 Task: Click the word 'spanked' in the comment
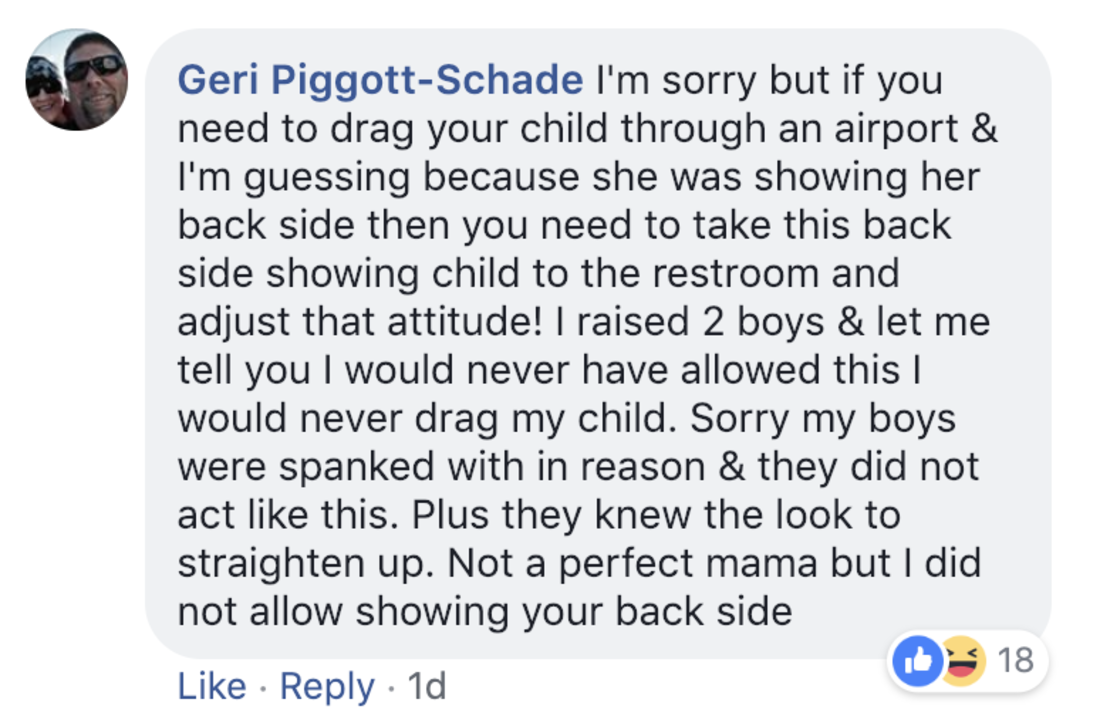(356, 468)
